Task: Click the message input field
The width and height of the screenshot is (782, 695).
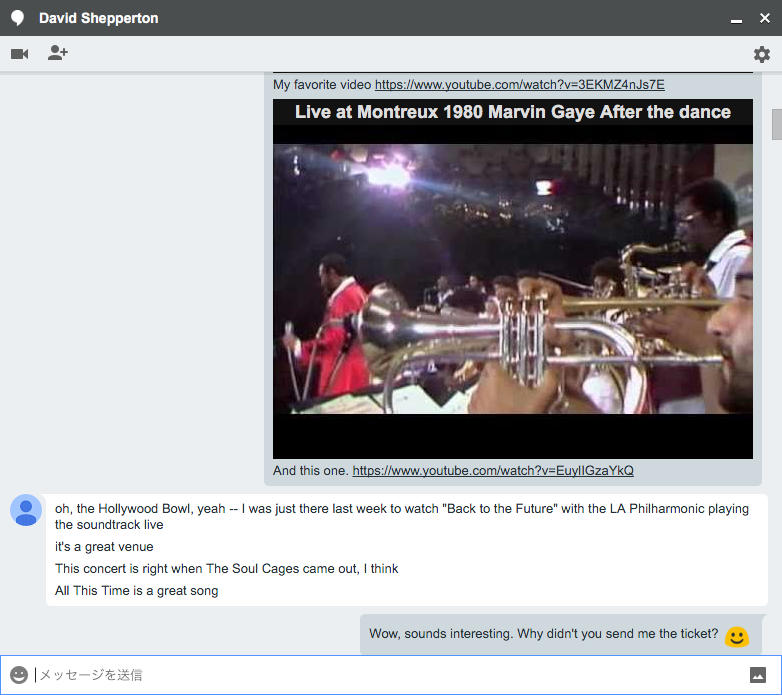Action: pyautogui.click(x=391, y=675)
